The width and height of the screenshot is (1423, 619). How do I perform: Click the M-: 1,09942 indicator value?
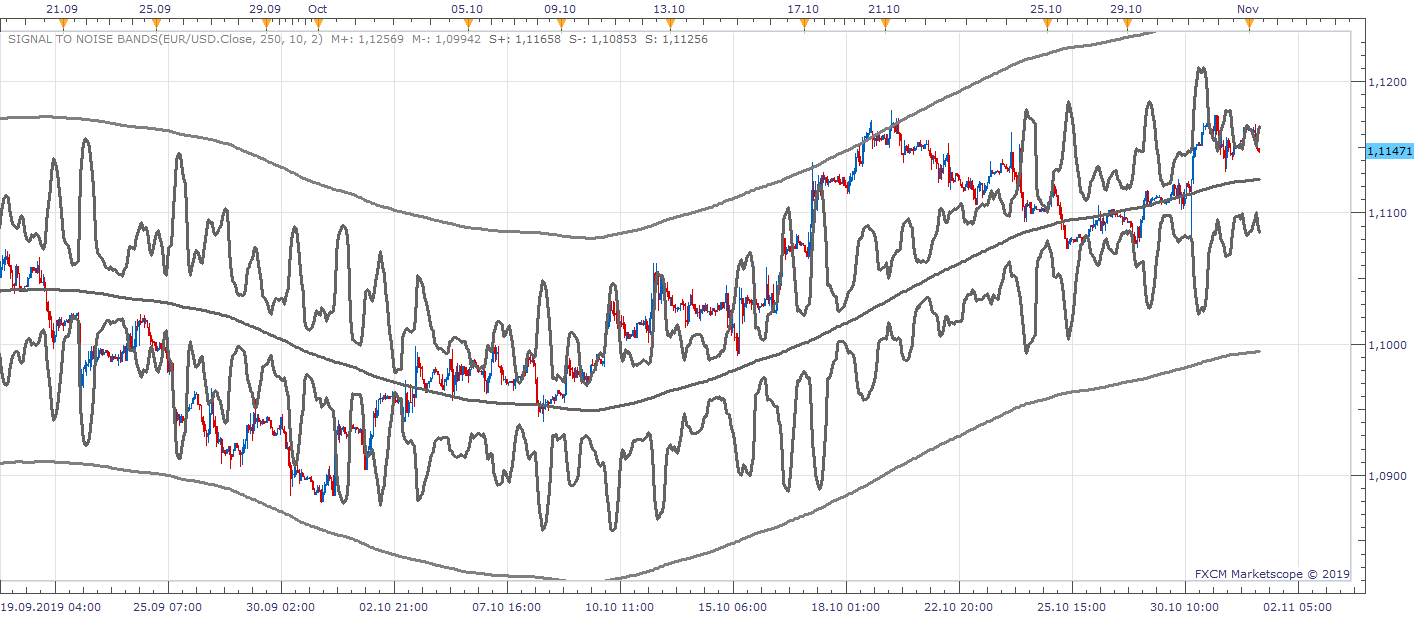448,40
